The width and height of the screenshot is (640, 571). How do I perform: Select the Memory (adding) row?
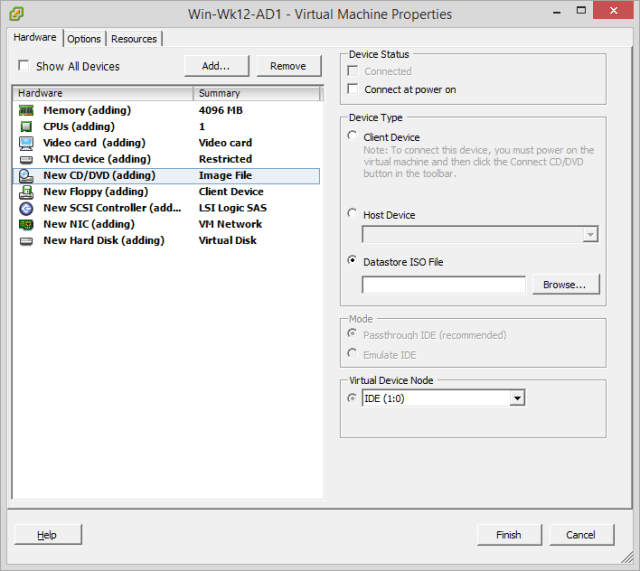[167, 110]
